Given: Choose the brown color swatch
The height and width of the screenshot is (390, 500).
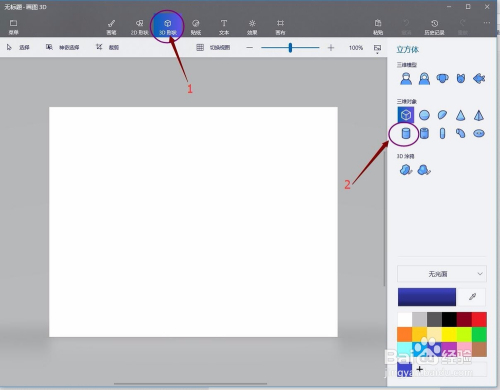Looking at the screenshot, I should pos(479,349).
